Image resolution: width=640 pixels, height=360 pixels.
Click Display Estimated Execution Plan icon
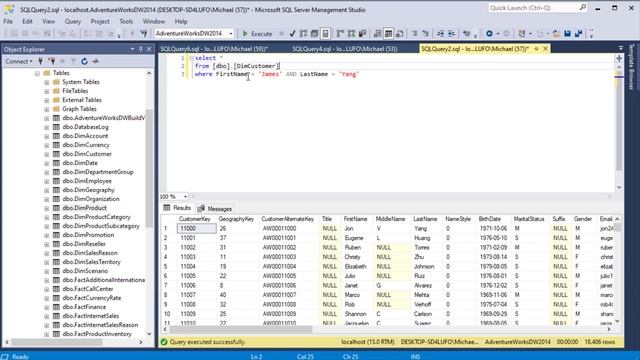303,34
